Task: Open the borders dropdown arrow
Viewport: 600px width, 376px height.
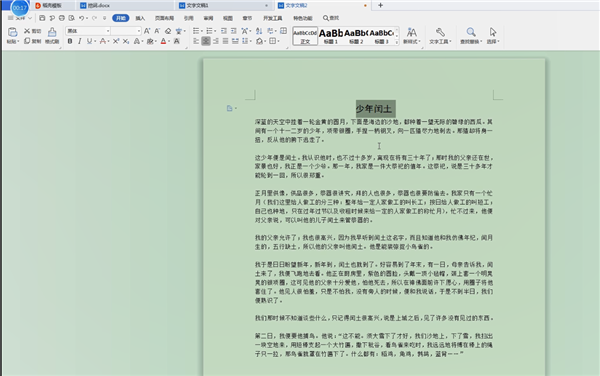Action: [x=278, y=41]
